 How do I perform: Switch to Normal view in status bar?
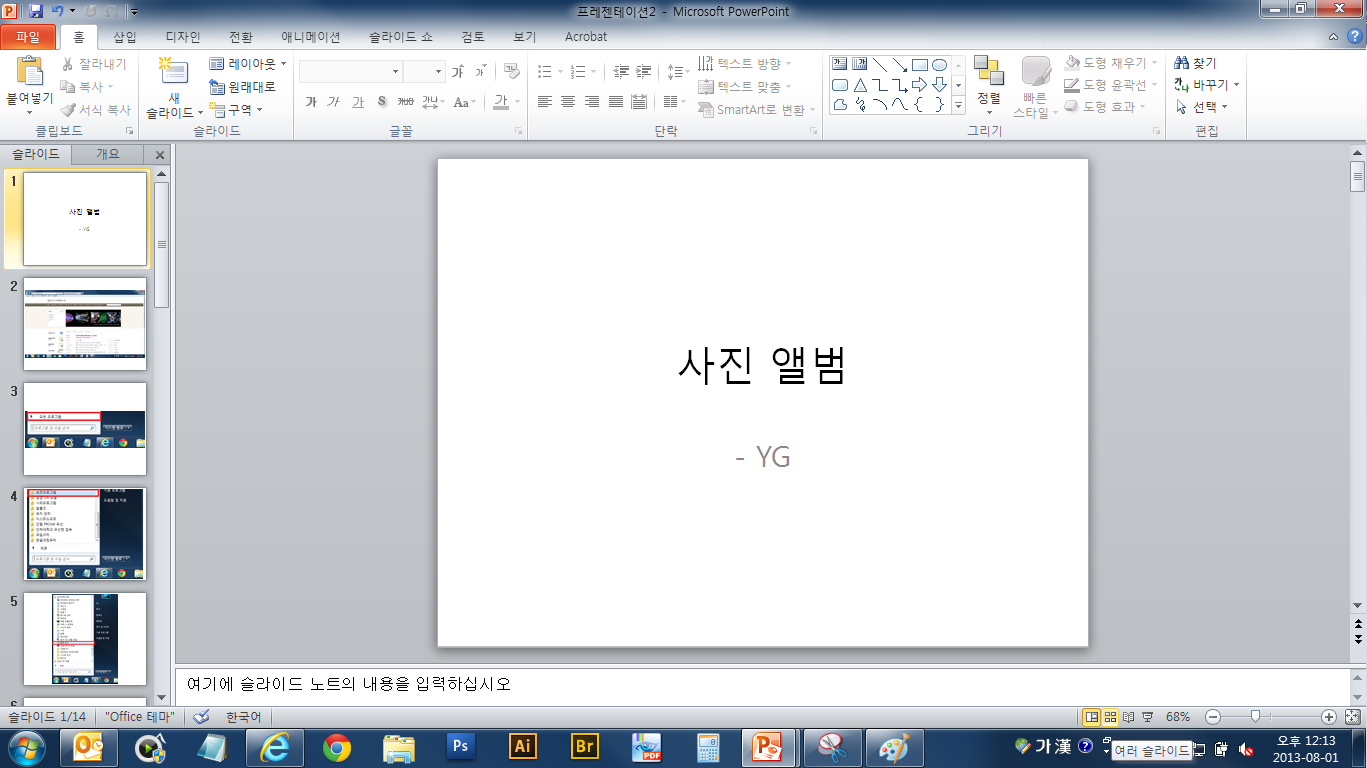pos(1092,717)
